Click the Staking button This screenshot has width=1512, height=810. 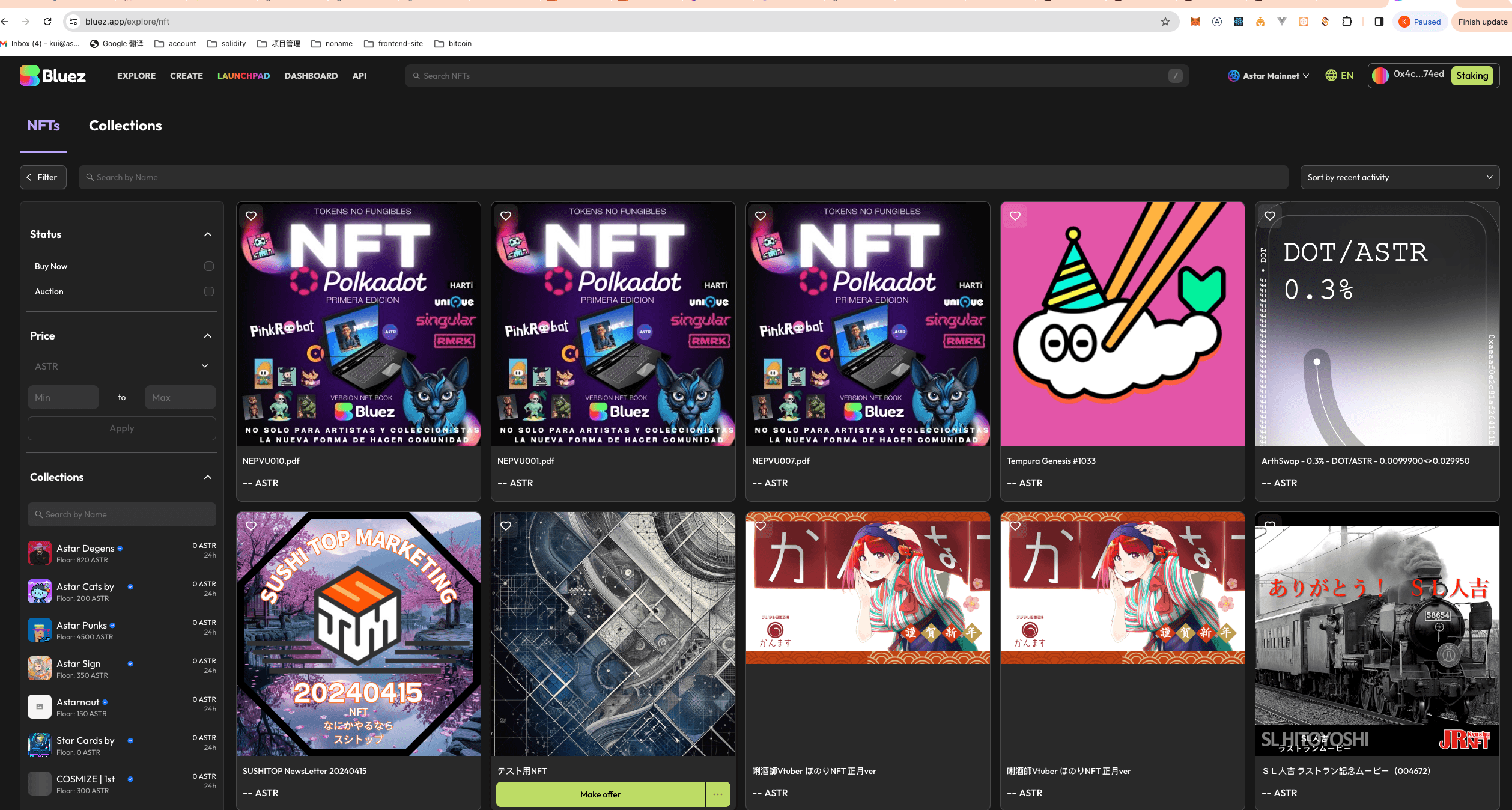(1472, 76)
